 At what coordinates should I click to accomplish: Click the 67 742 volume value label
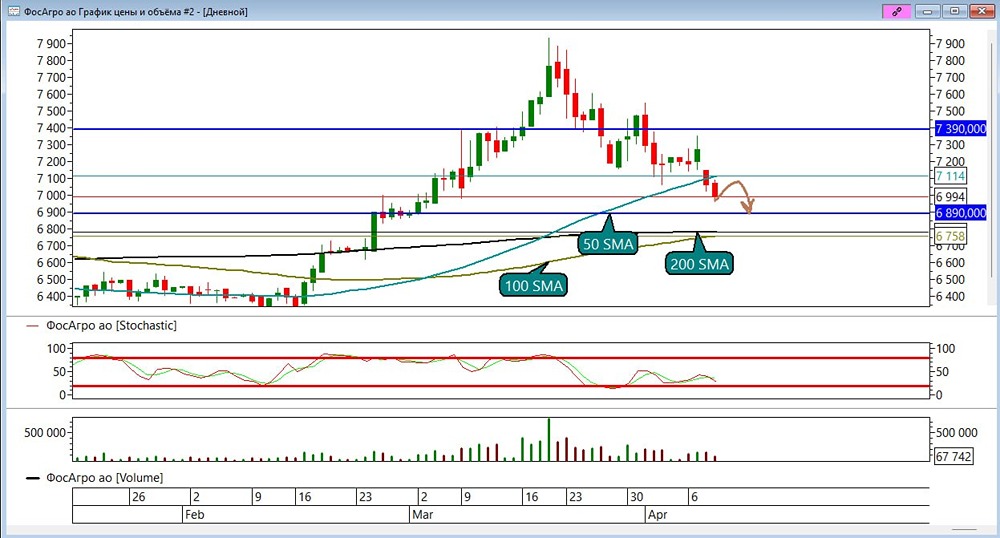(x=953, y=456)
